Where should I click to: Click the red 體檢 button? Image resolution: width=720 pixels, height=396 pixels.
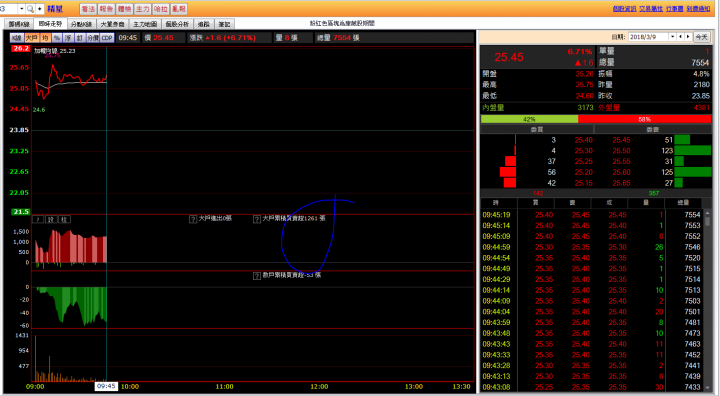point(124,9)
